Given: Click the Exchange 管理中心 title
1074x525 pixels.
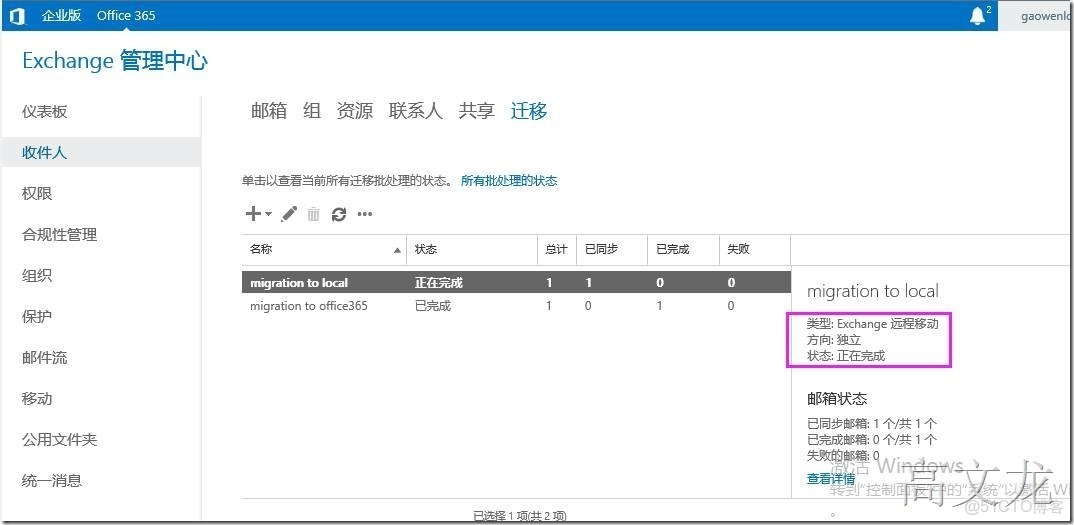Looking at the screenshot, I should (115, 61).
